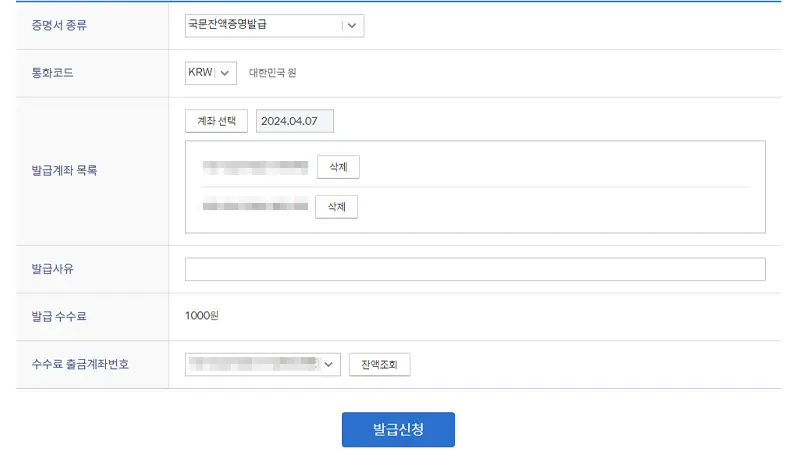
Task: Click the 발급사유 label
Action: coord(53,269)
